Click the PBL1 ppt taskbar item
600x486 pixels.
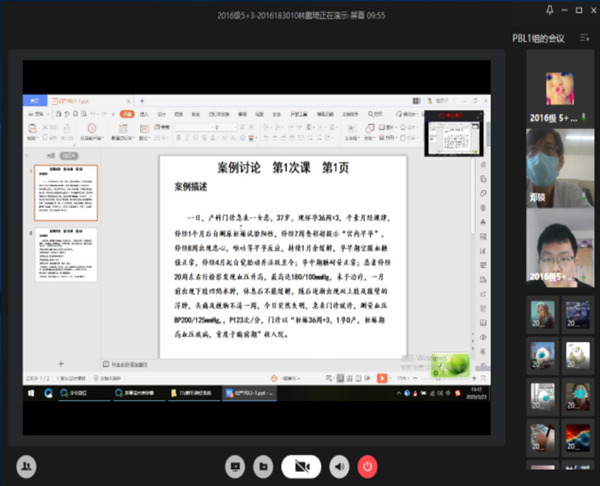click(x=249, y=394)
